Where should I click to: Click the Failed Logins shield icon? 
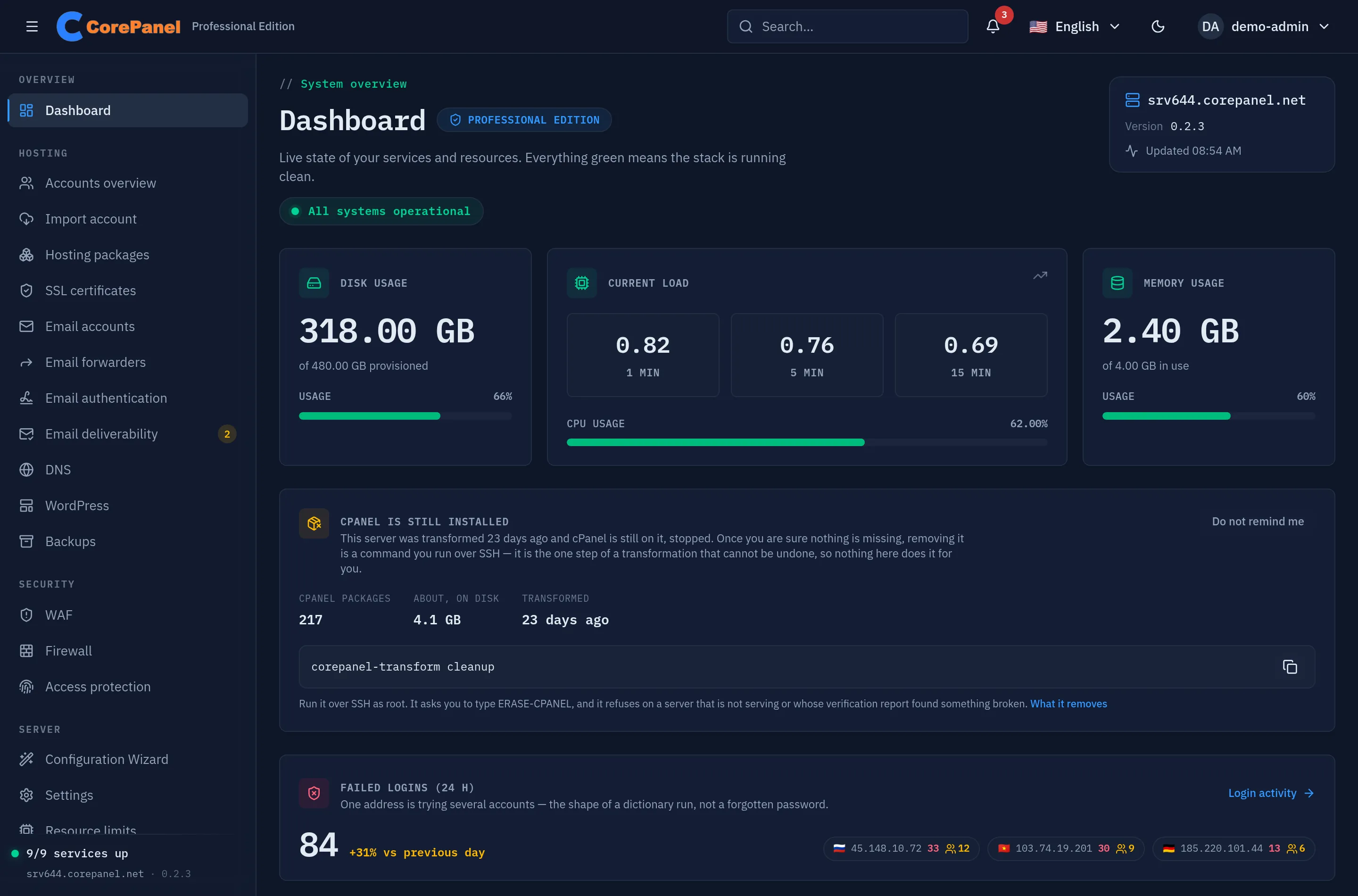click(314, 793)
